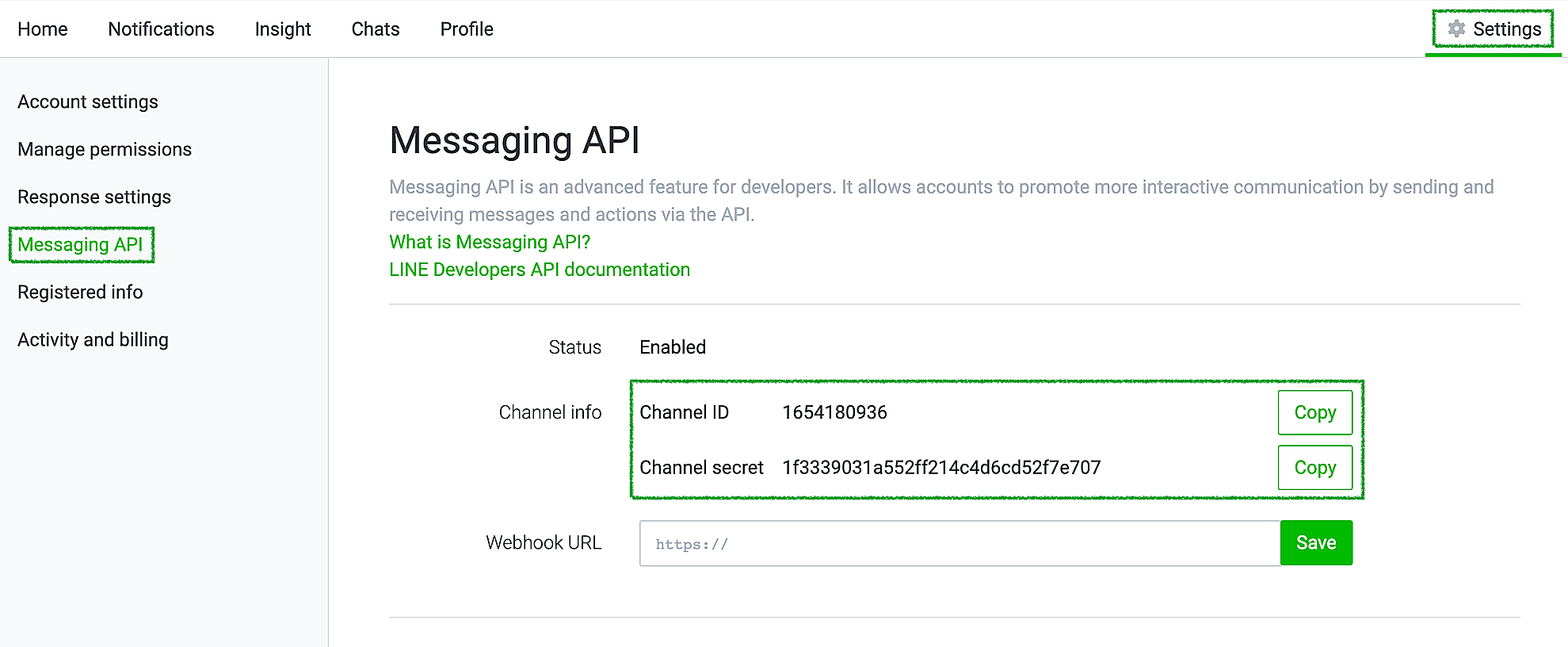Copy the Channel ID
The height and width of the screenshot is (647, 1568).
(x=1314, y=412)
